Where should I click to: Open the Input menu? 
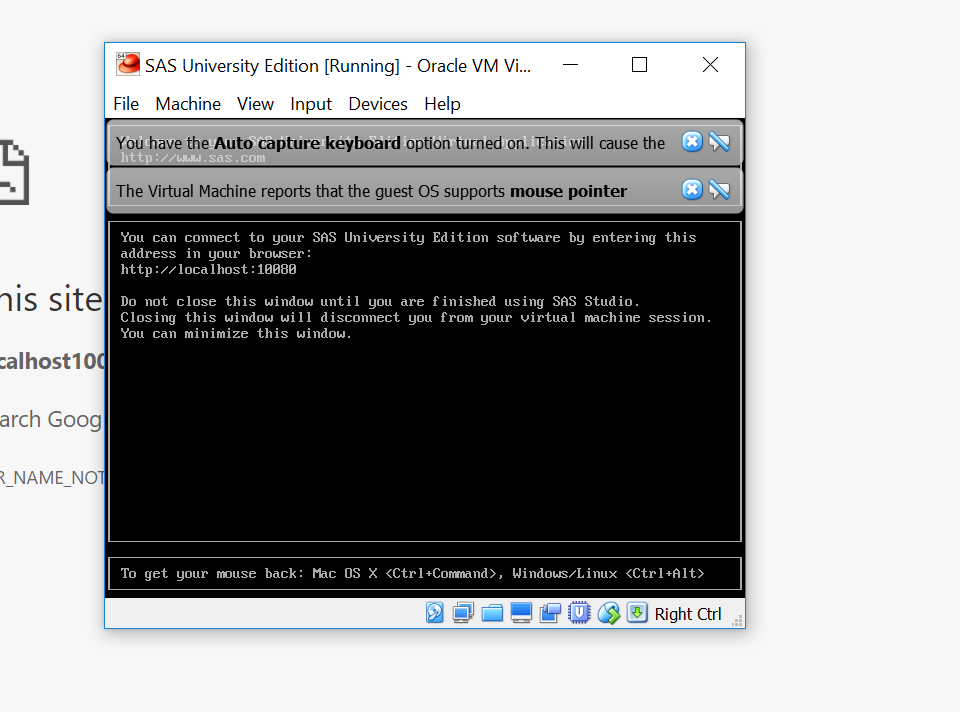point(311,104)
